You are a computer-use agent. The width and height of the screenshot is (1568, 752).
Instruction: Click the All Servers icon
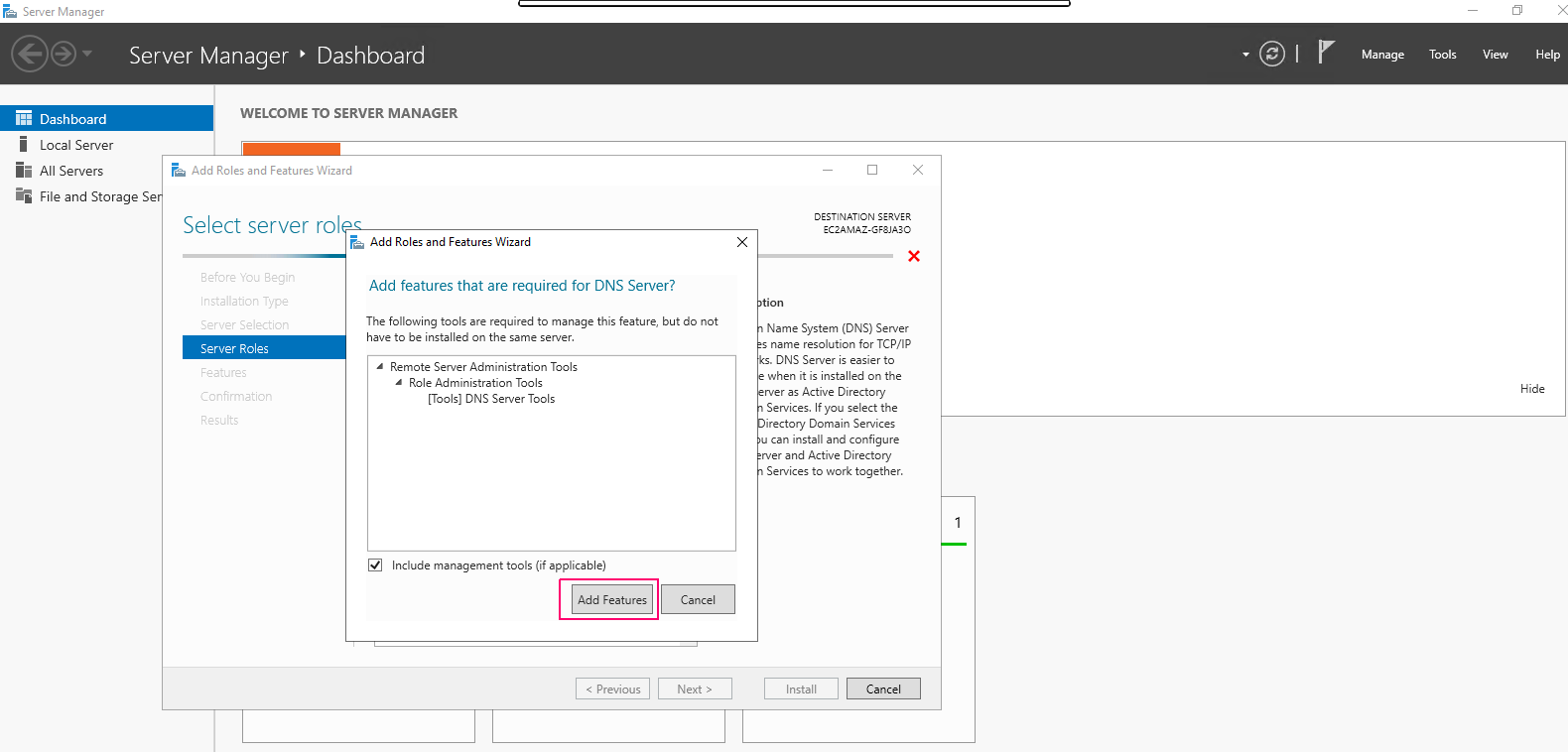click(x=24, y=171)
